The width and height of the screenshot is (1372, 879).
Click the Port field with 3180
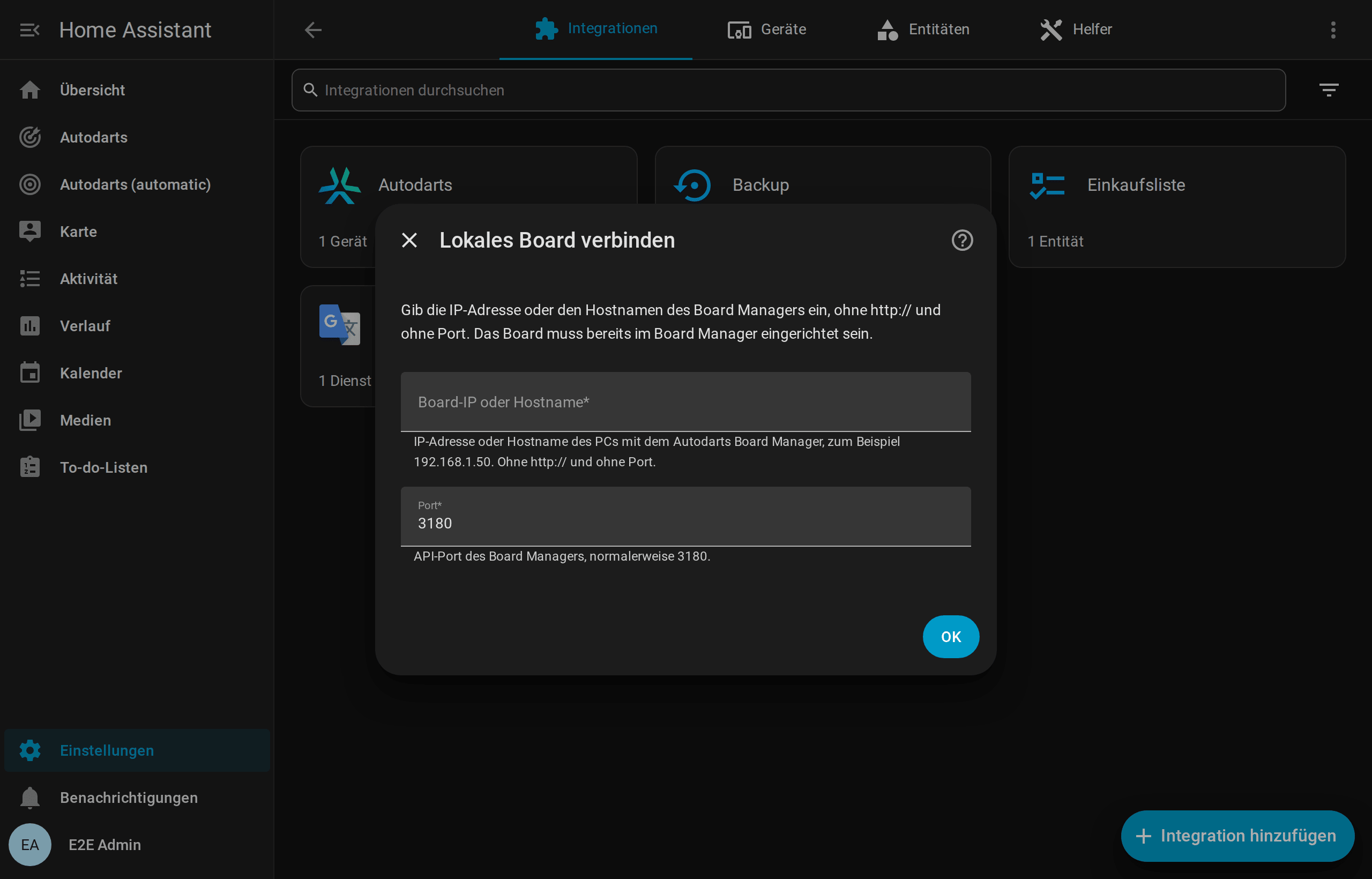(x=685, y=517)
